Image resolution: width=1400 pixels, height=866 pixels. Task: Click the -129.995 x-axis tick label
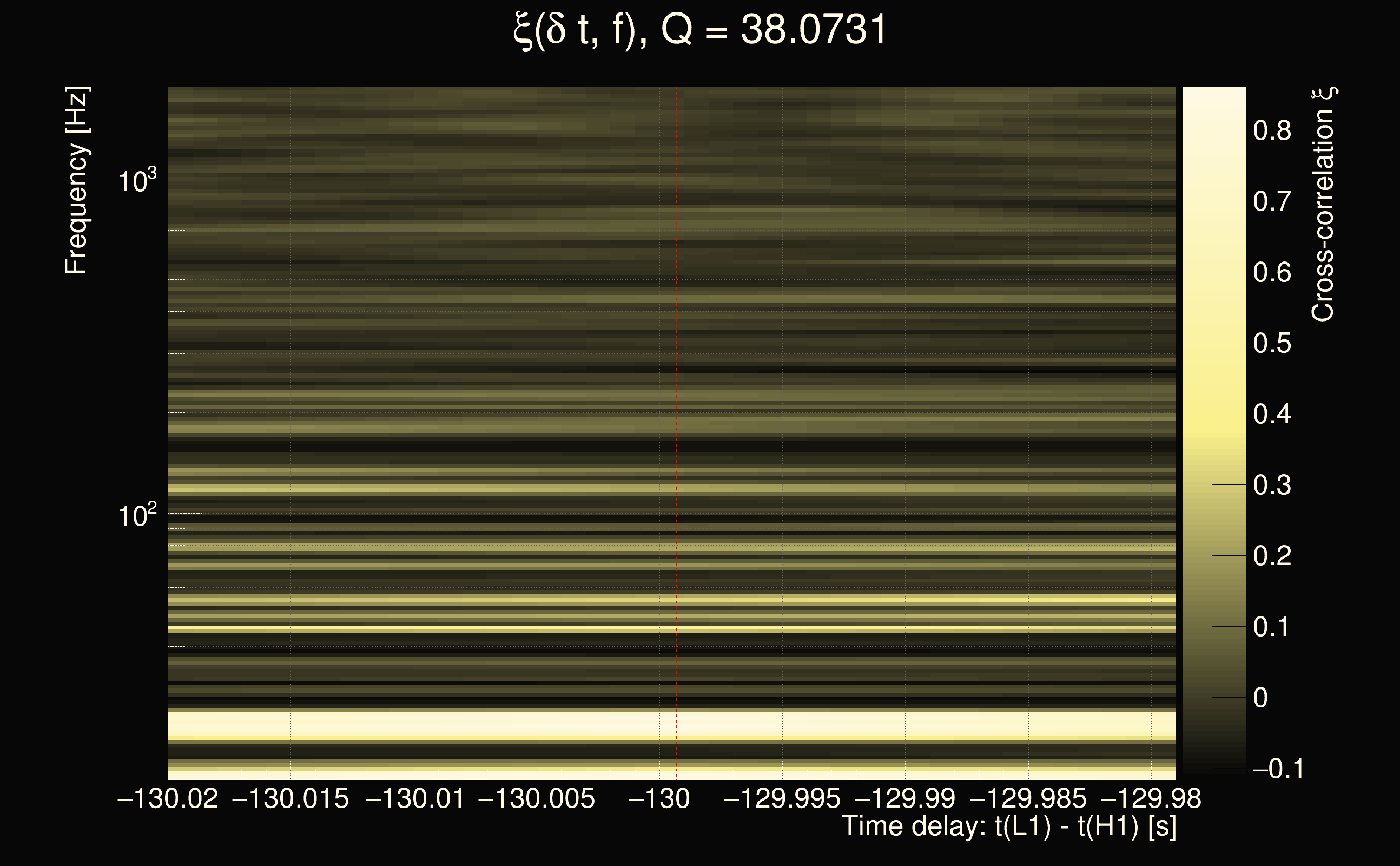click(782, 798)
